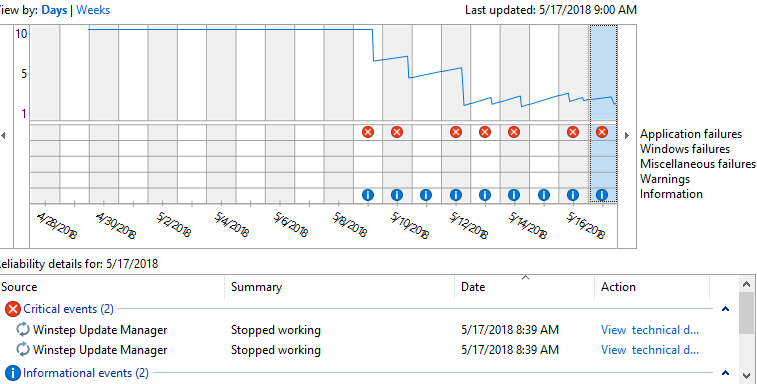Click the Informational events blue icon

[x=13, y=373]
